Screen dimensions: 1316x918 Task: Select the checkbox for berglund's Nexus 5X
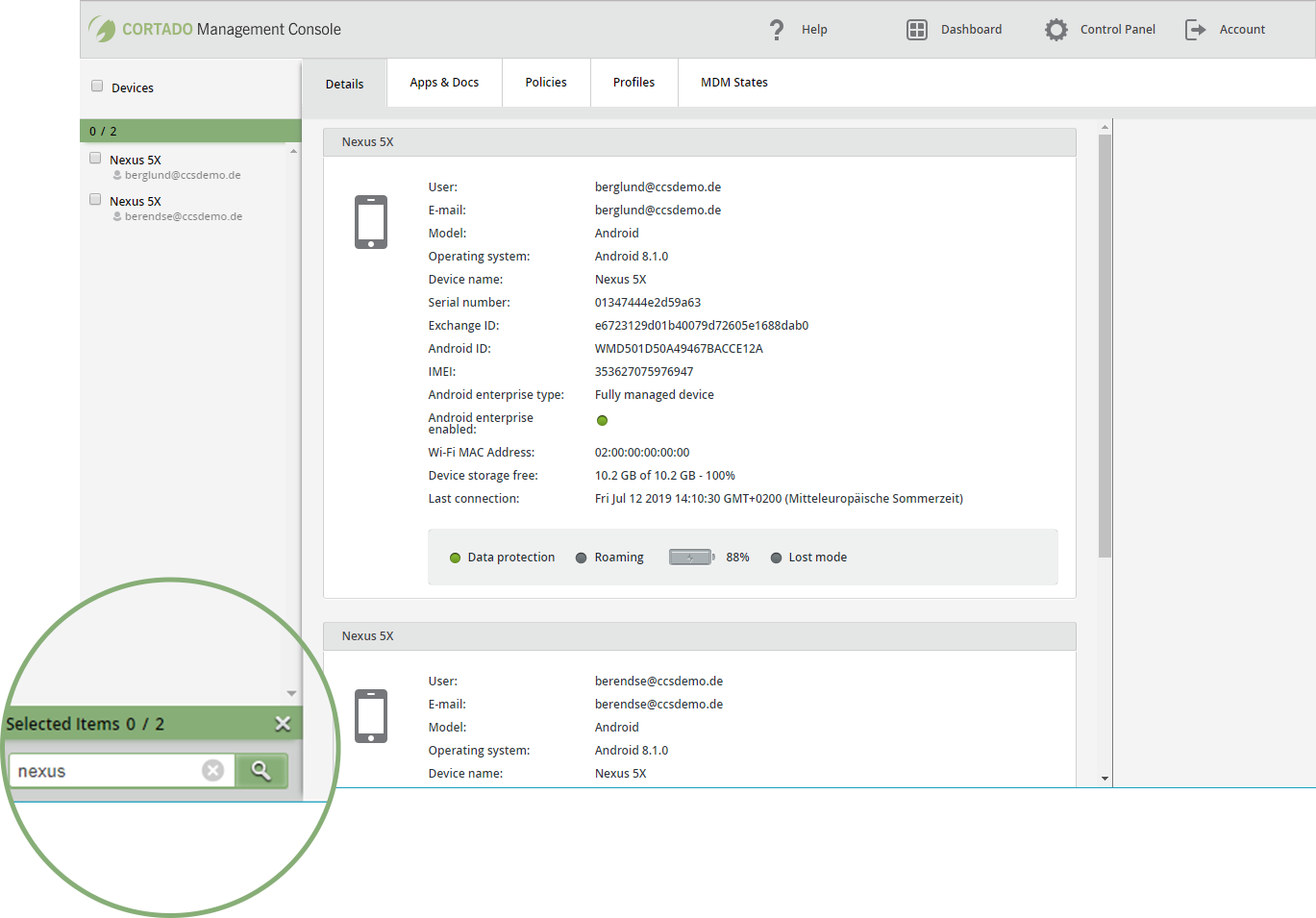pyautogui.click(x=94, y=157)
